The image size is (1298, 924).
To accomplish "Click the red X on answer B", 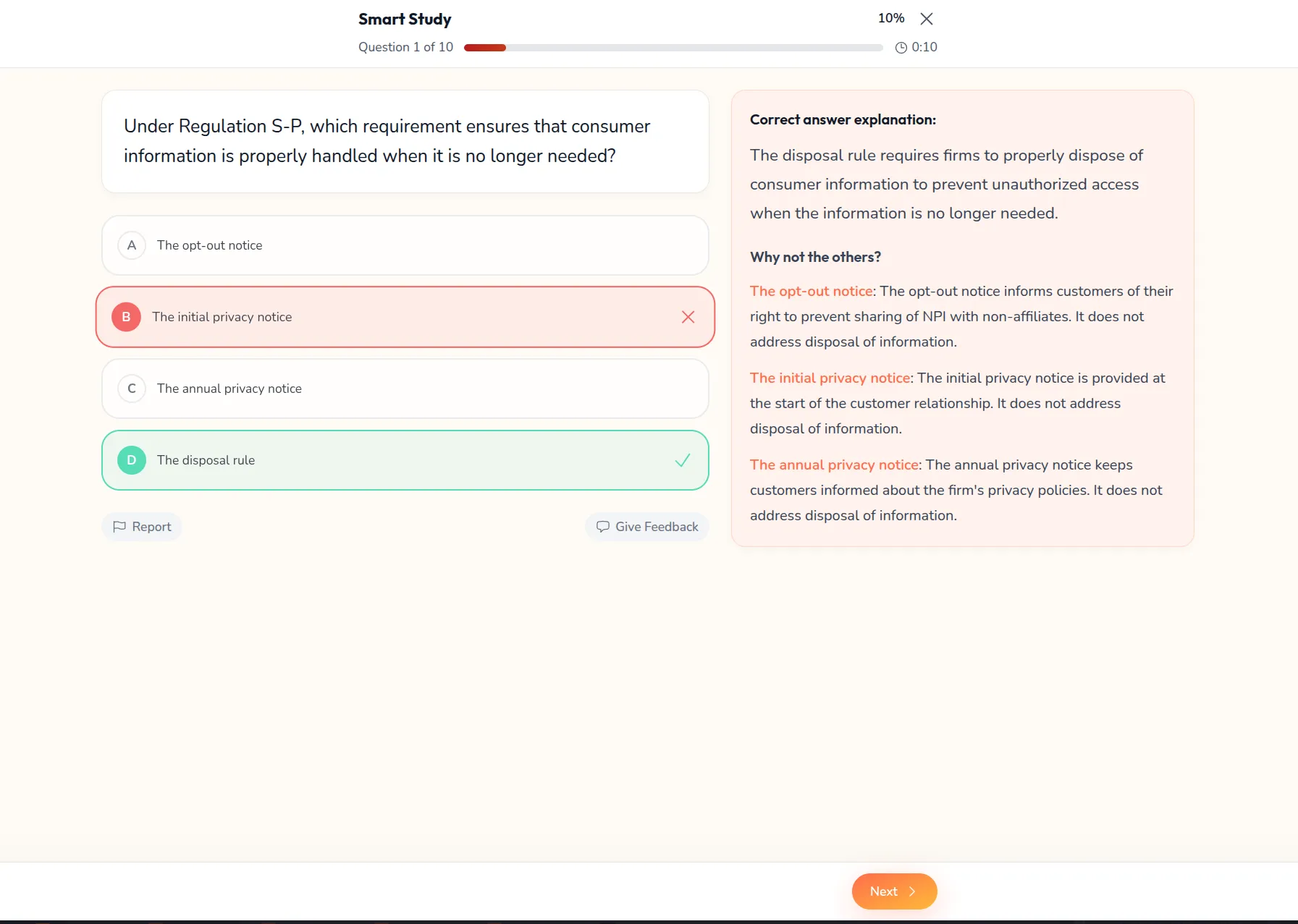I will (688, 317).
